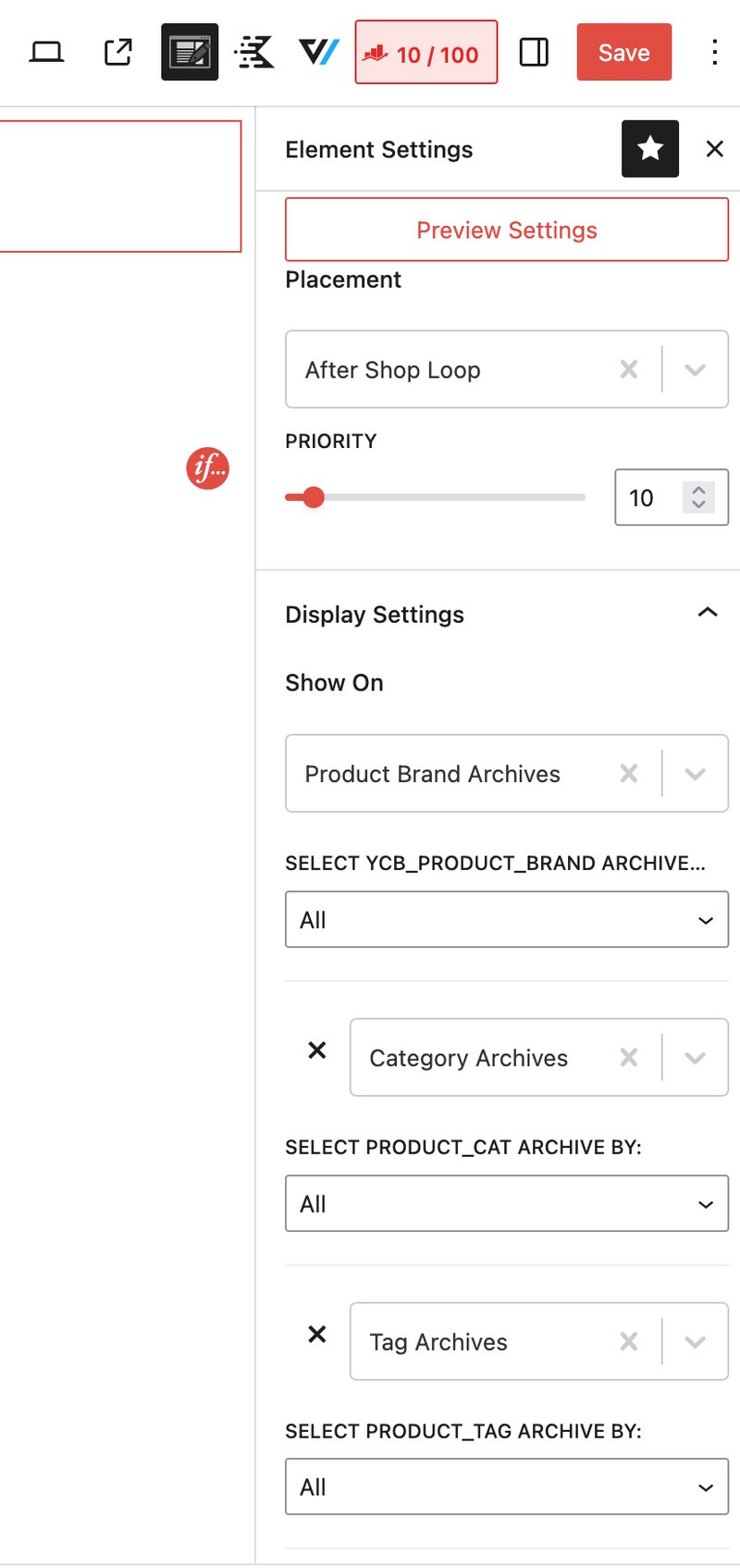Image resolution: width=740 pixels, height=1568 pixels.
Task: Open the external link preview icon
Action: coord(118,52)
